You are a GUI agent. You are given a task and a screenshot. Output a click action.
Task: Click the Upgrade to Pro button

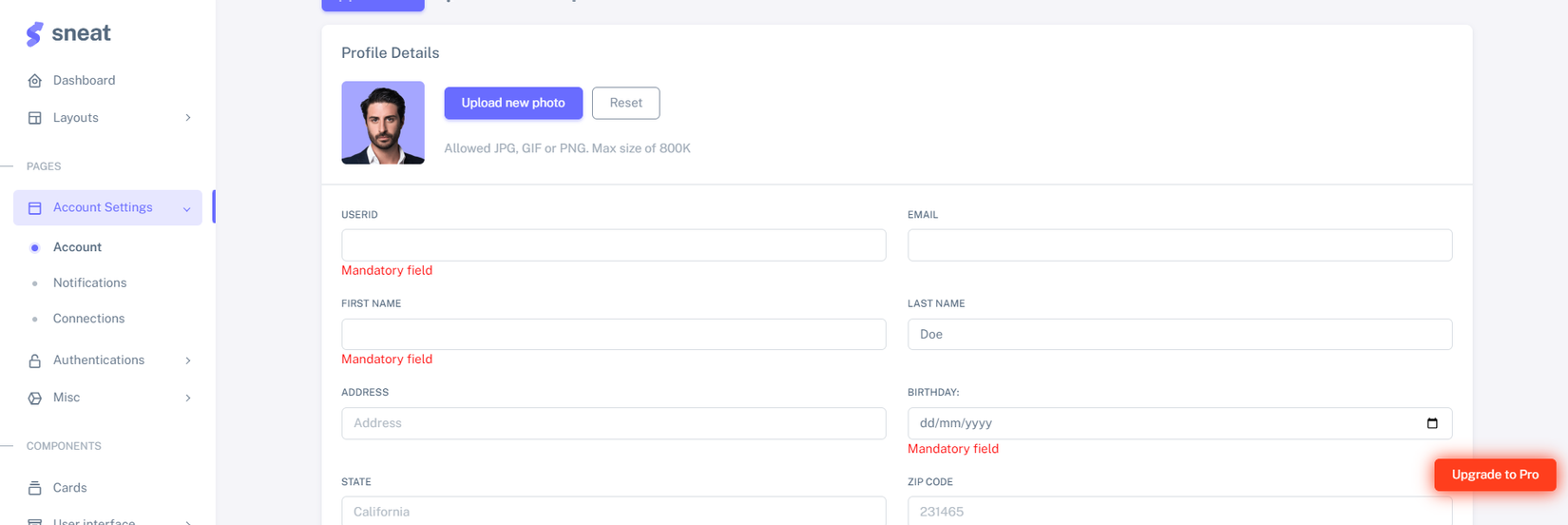(1495, 475)
